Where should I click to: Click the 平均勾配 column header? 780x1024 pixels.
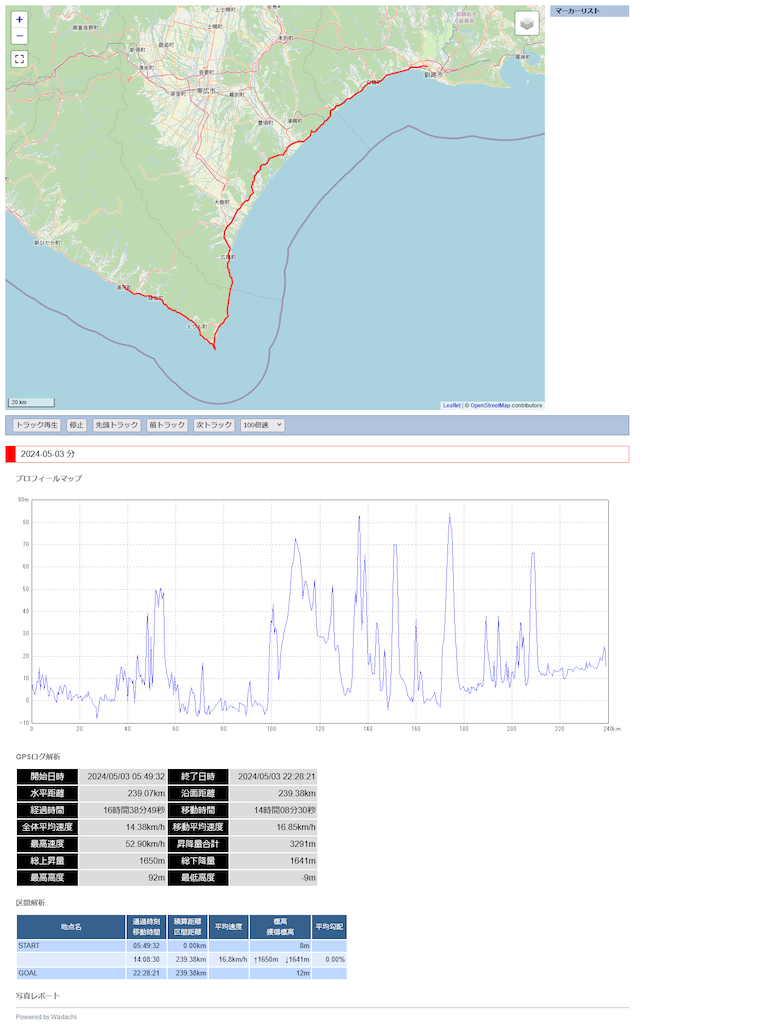(329, 927)
